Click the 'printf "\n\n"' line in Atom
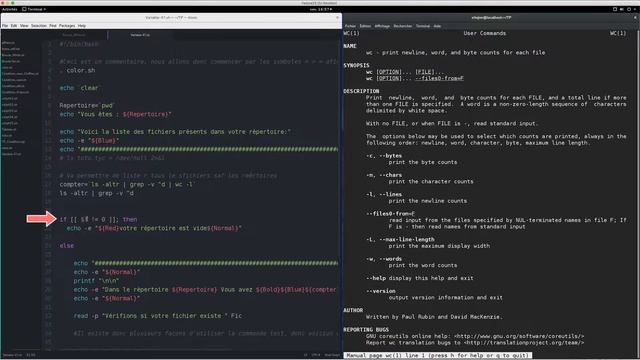The width and height of the screenshot is (640, 360). tap(96, 281)
